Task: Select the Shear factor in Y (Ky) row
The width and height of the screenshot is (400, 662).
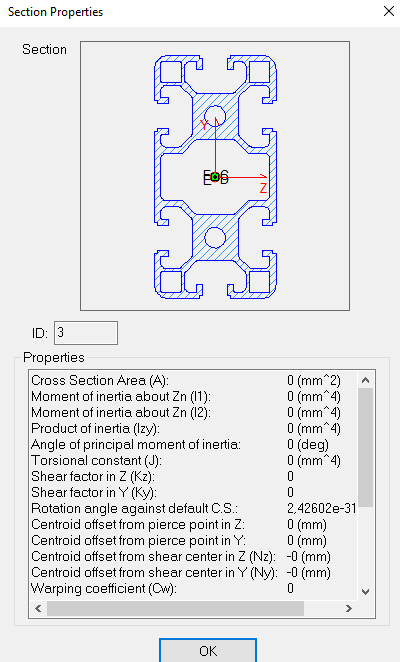Action: pos(193,493)
